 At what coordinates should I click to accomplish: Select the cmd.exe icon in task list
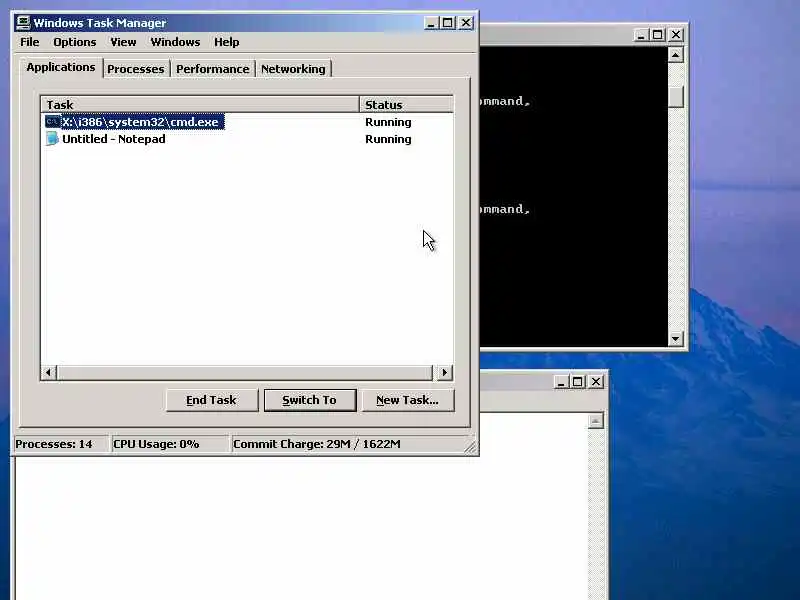coord(52,122)
